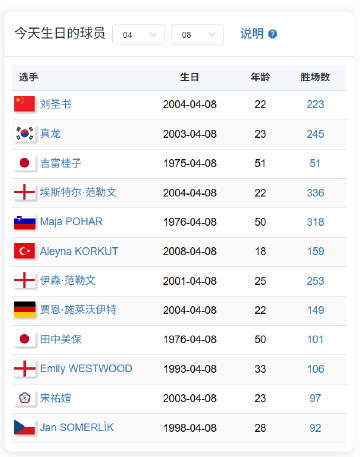360x457 pixels.
Task: Open Jan SOMERLİK player link
Action: point(77,427)
